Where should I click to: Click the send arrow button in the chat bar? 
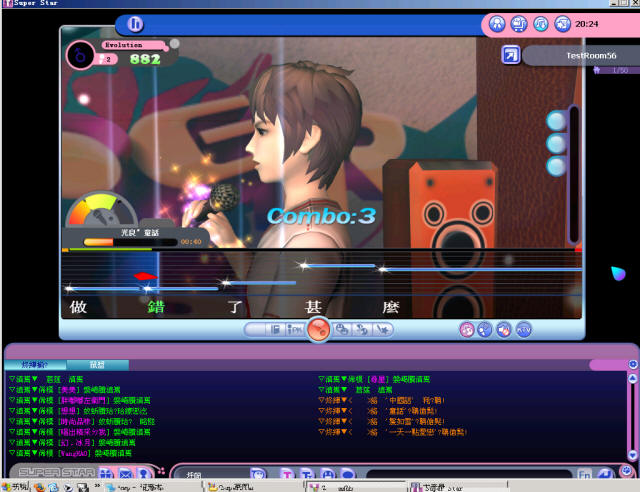(605, 474)
